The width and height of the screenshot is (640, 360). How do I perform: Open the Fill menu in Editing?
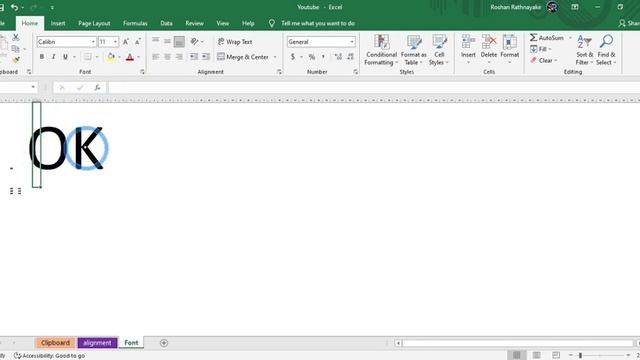pos(540,49)
